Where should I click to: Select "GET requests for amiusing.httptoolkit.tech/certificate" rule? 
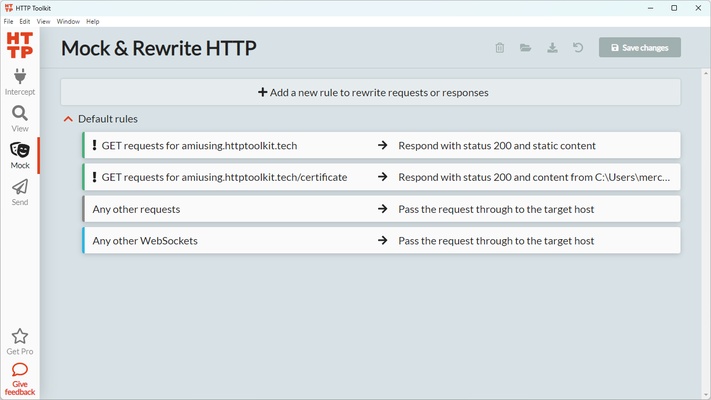381,177
